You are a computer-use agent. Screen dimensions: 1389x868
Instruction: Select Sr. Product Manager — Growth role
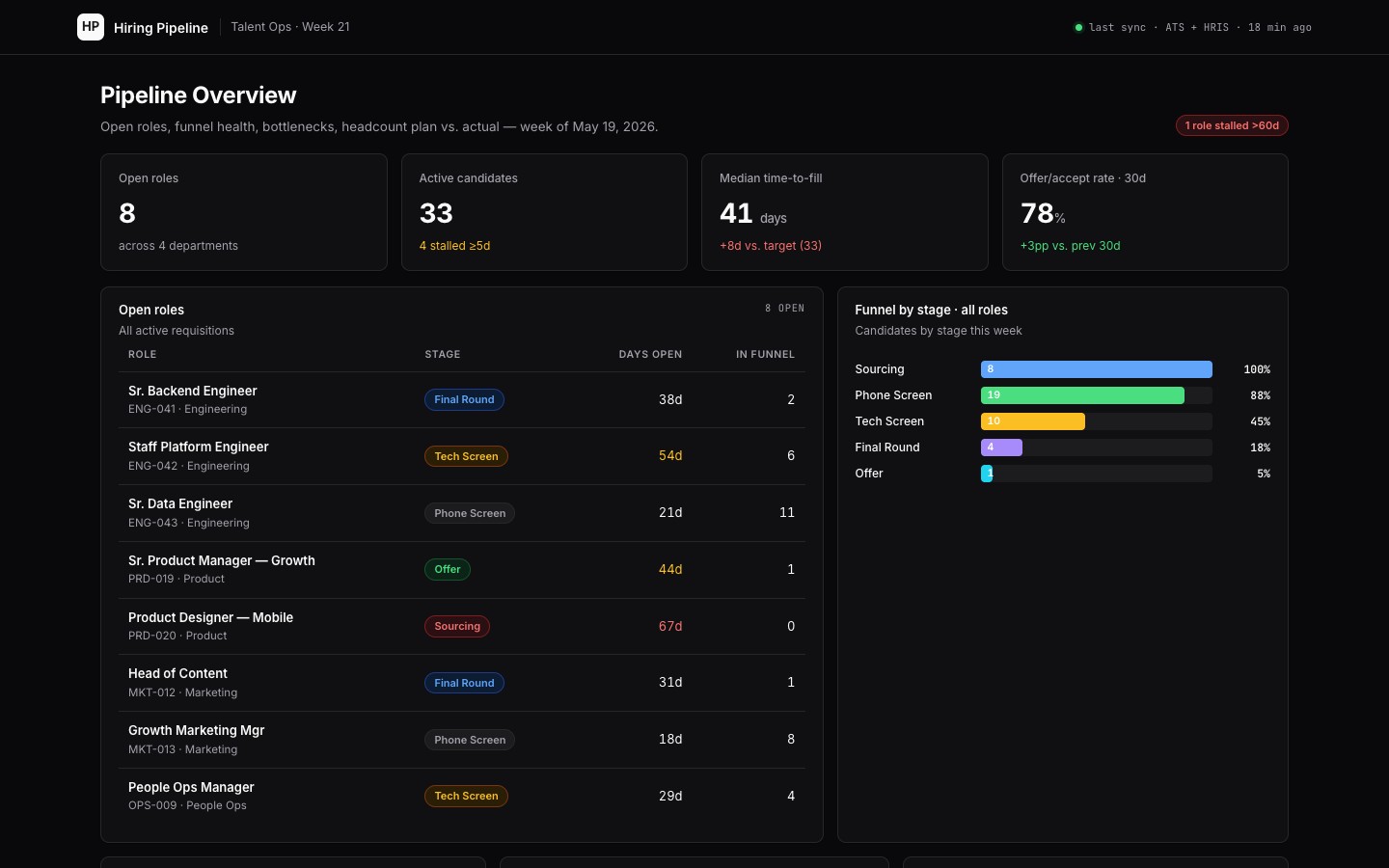222,560
